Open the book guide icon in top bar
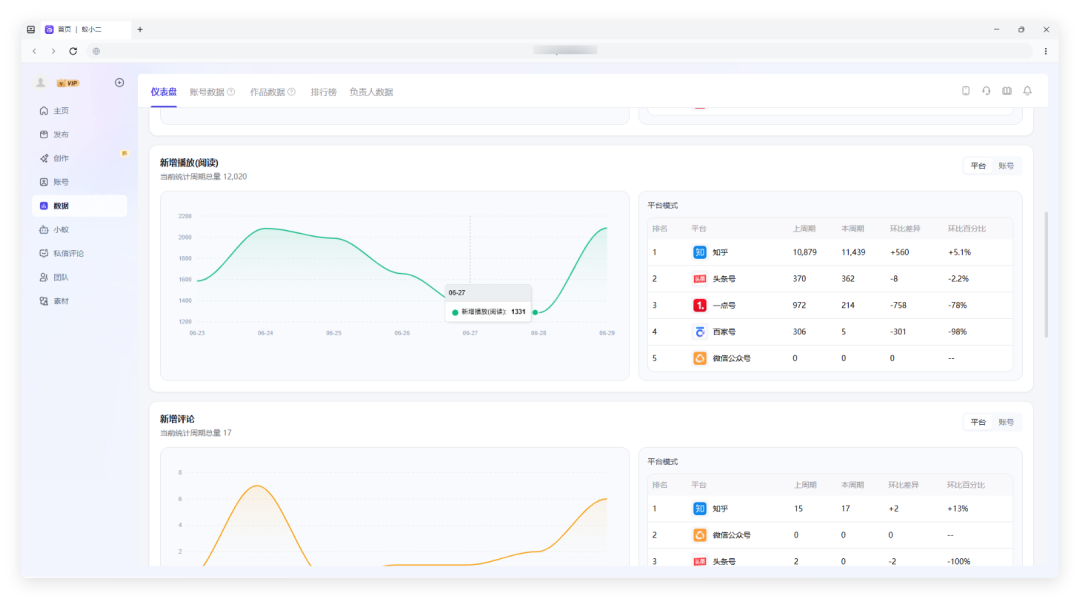1080x599 pixels. point(1007,91)
